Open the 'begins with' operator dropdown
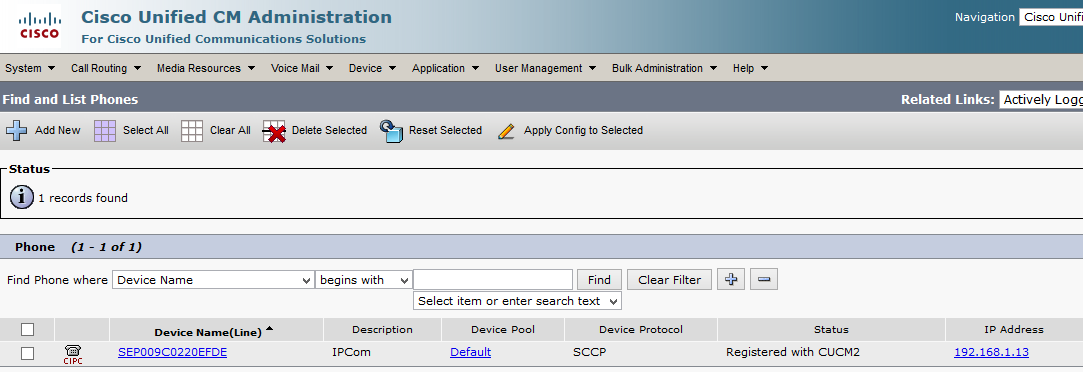 364,280
